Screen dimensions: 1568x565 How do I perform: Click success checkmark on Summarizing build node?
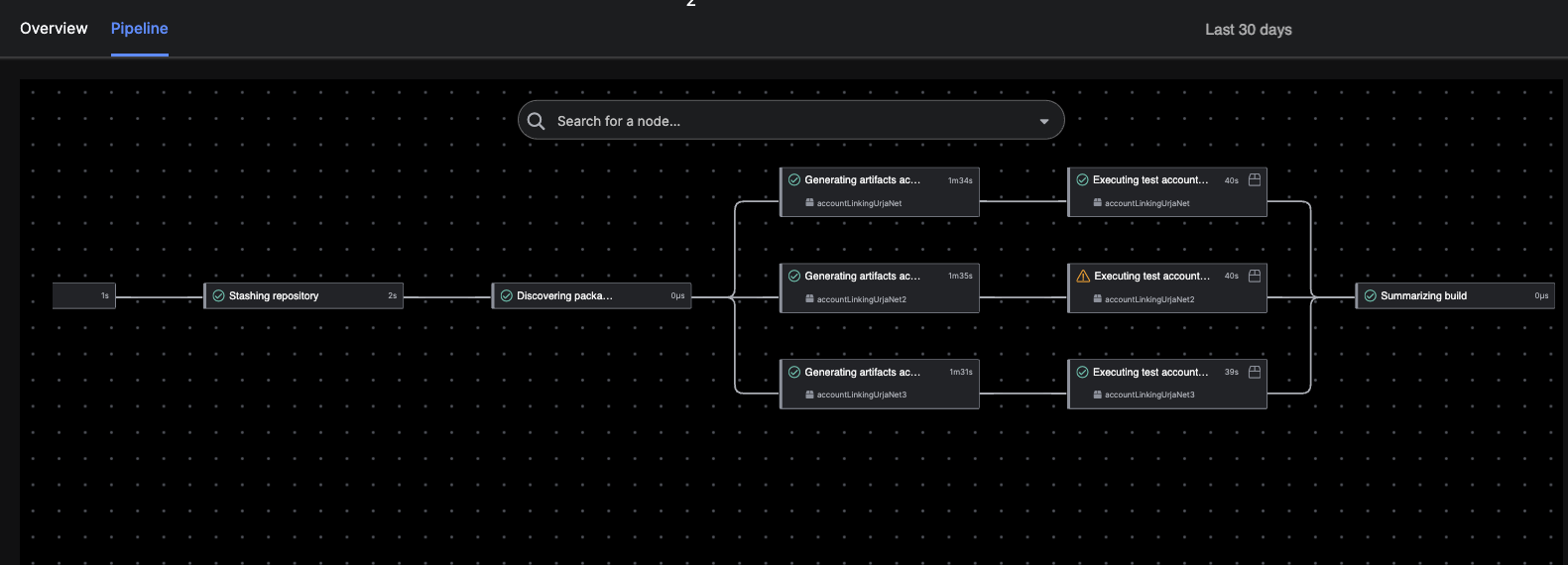pyautogui.click(x=1371, y=295)
